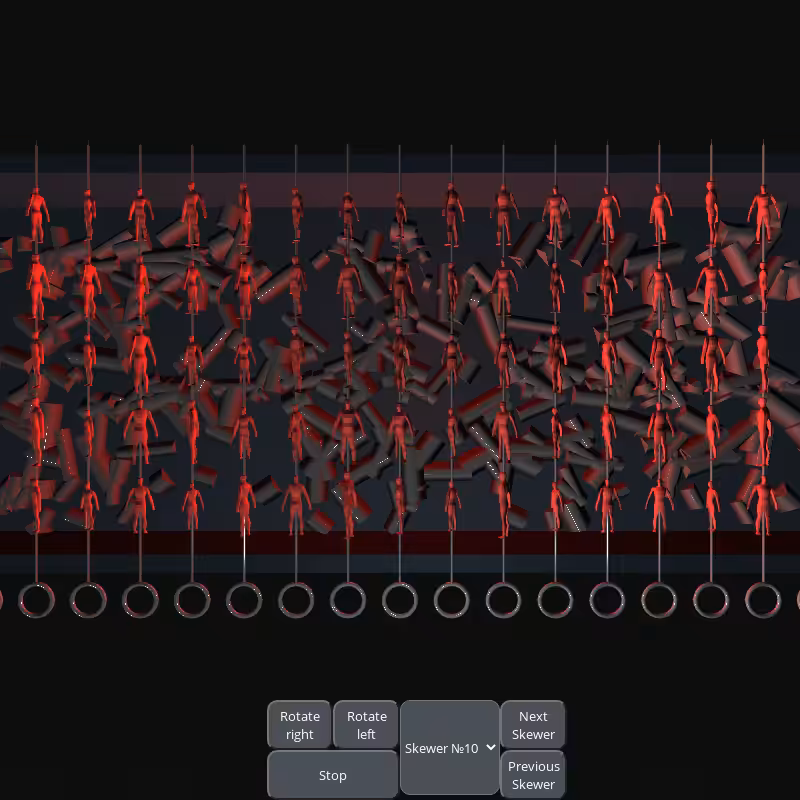The image size is (800, 800).
Task: Expand the skewer selector chevron arrow
Action: 491,747
